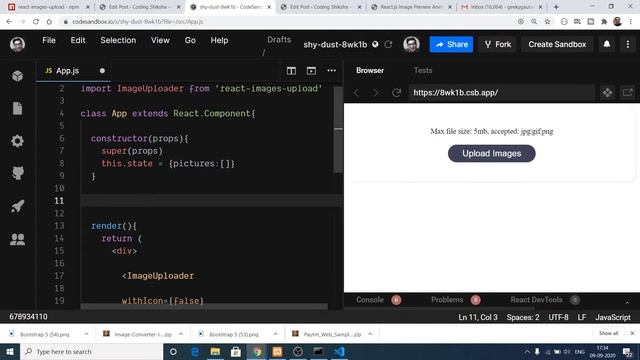This screenshot has height=360, width=640.
Task: Open dropdown for Bootstrap 5 (53).png download
Action: (x=275, y=334)
